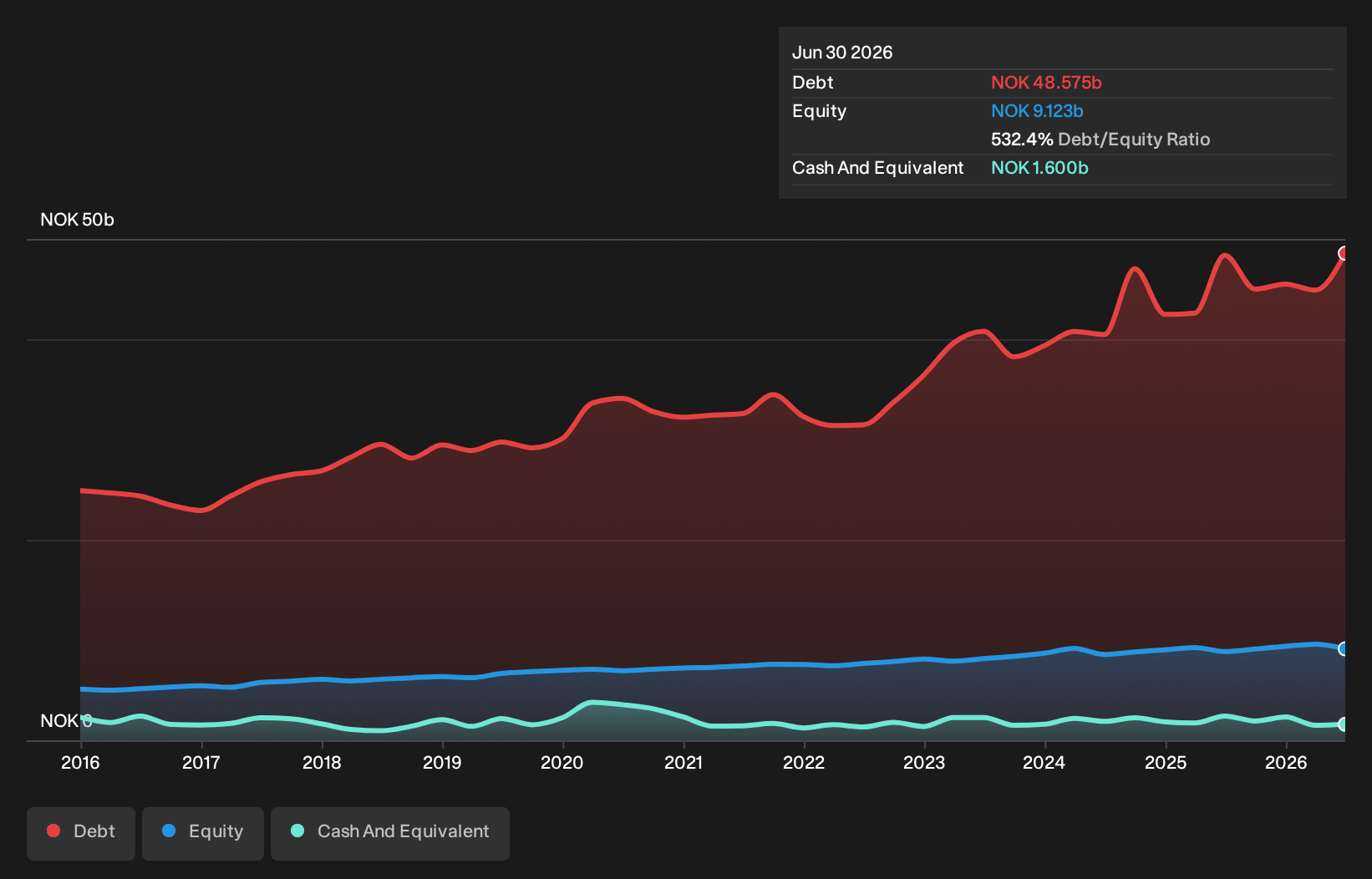Click the teal Cash And Equivalent legend dot
This screenshot has width=1372, height=879.
(x=297, y=831)
